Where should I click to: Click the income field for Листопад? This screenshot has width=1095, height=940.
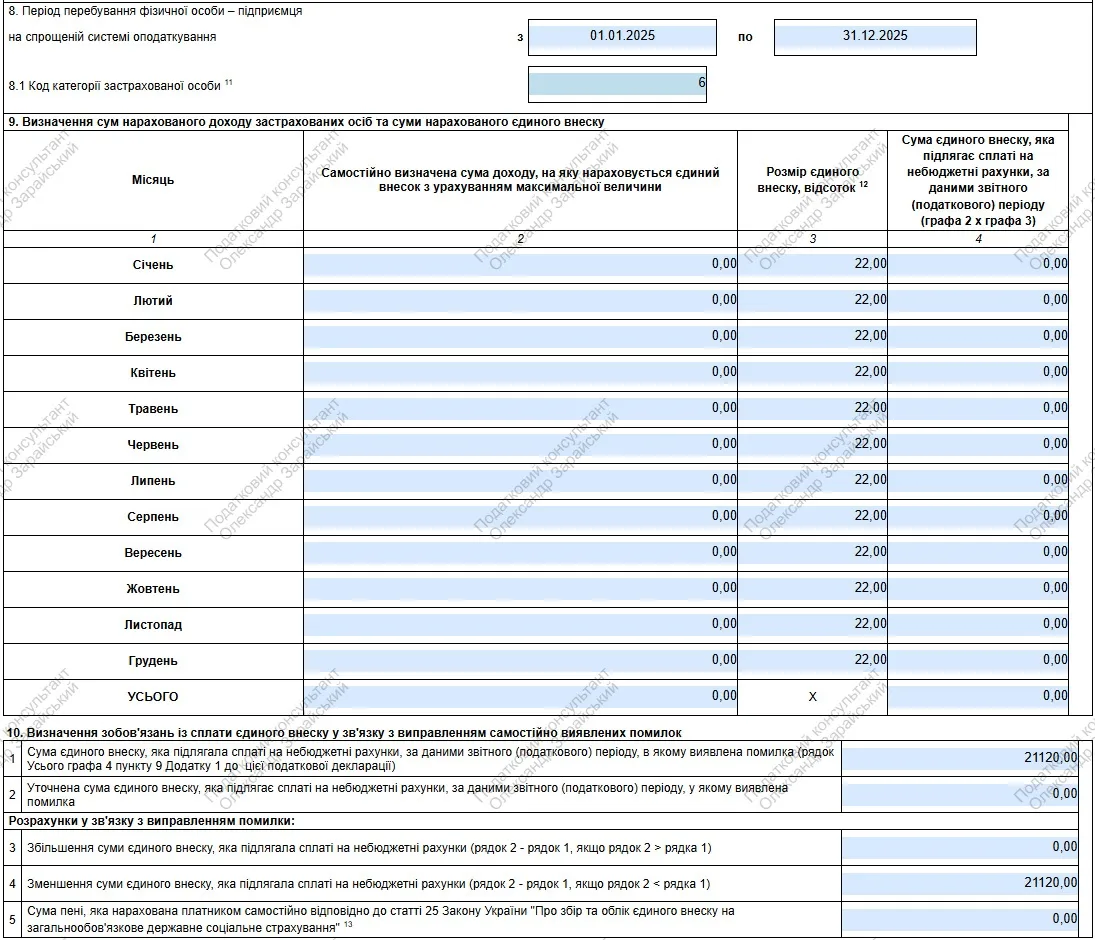pyautogui.click(x=520, y=624)
